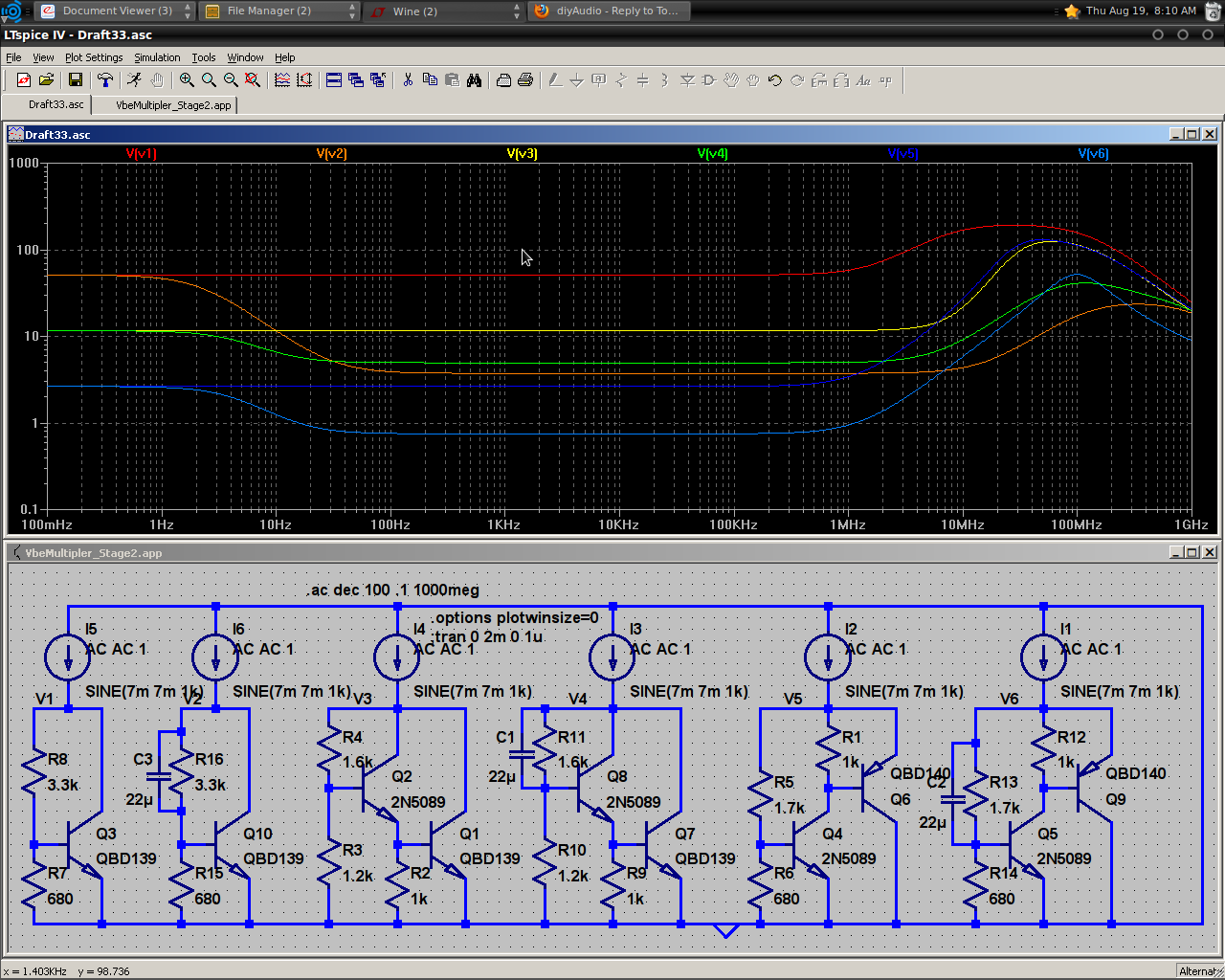The width and height of the screenshot is (1225, 980).
Task: Click the red V(v1) trace label
Action: pos(142,153)
